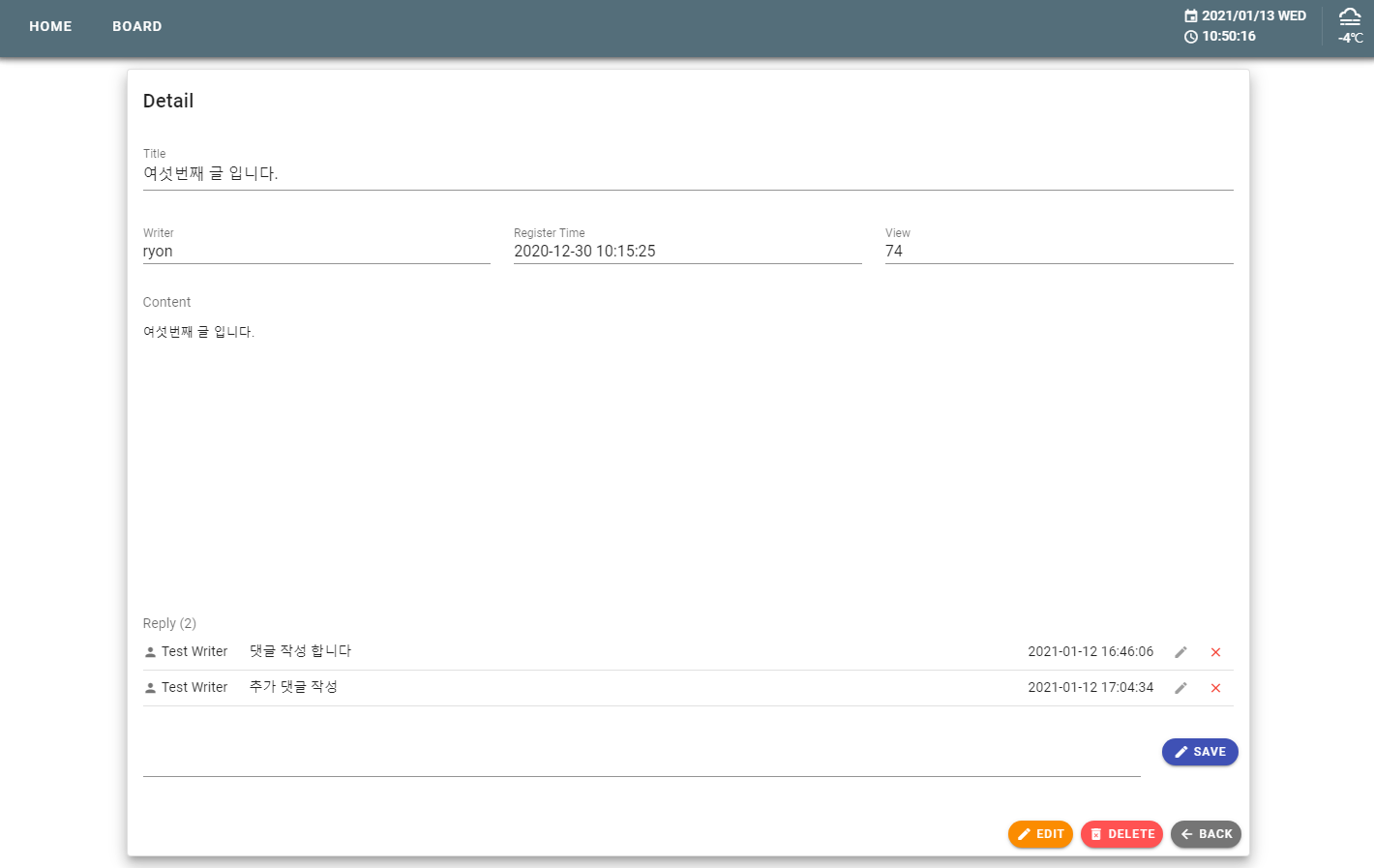Click the 10:50:16 time text
Screen dimensions: 1374x868
(x=1229, y=37)
